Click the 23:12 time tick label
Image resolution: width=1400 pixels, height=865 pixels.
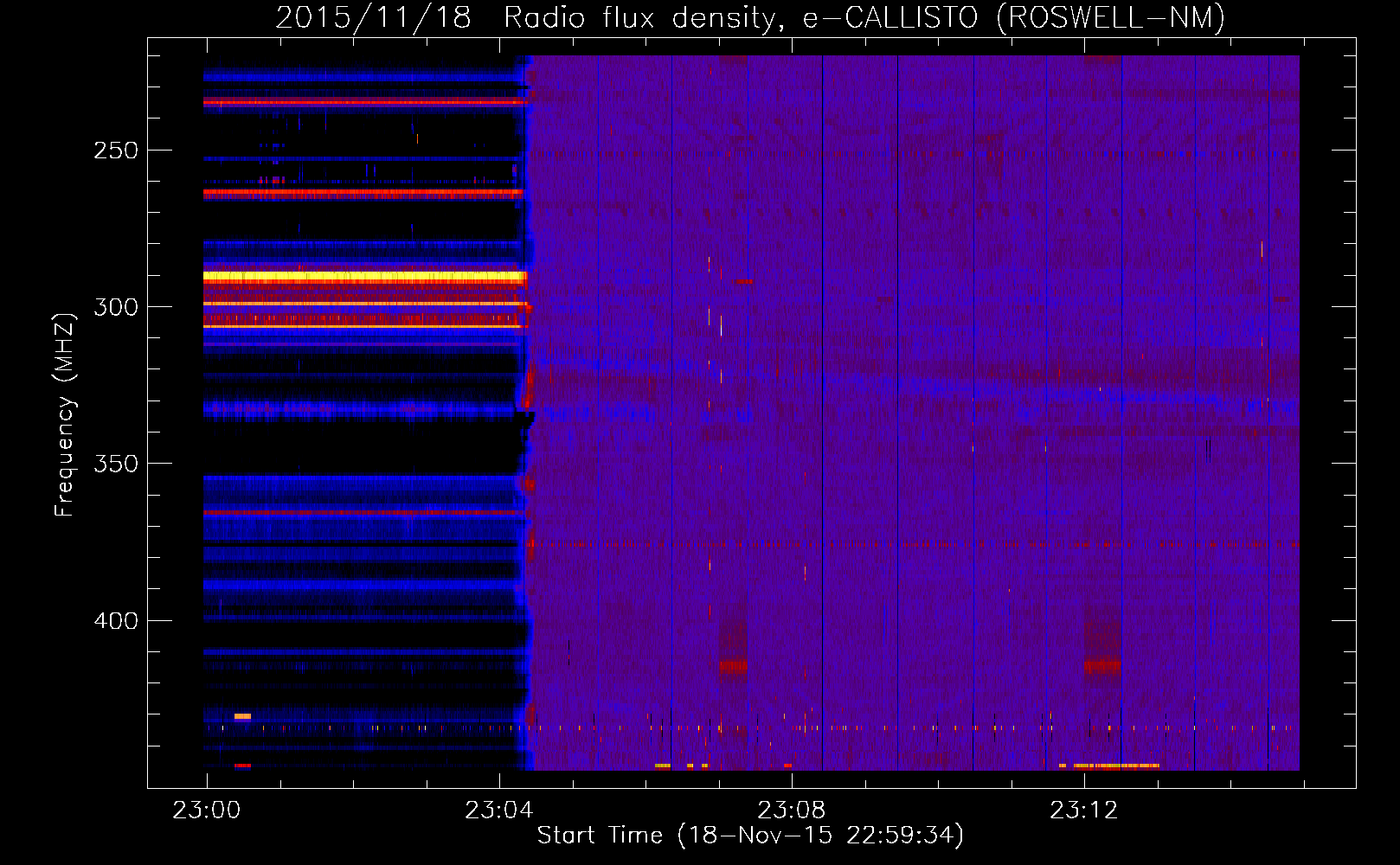coord(1084,810)
